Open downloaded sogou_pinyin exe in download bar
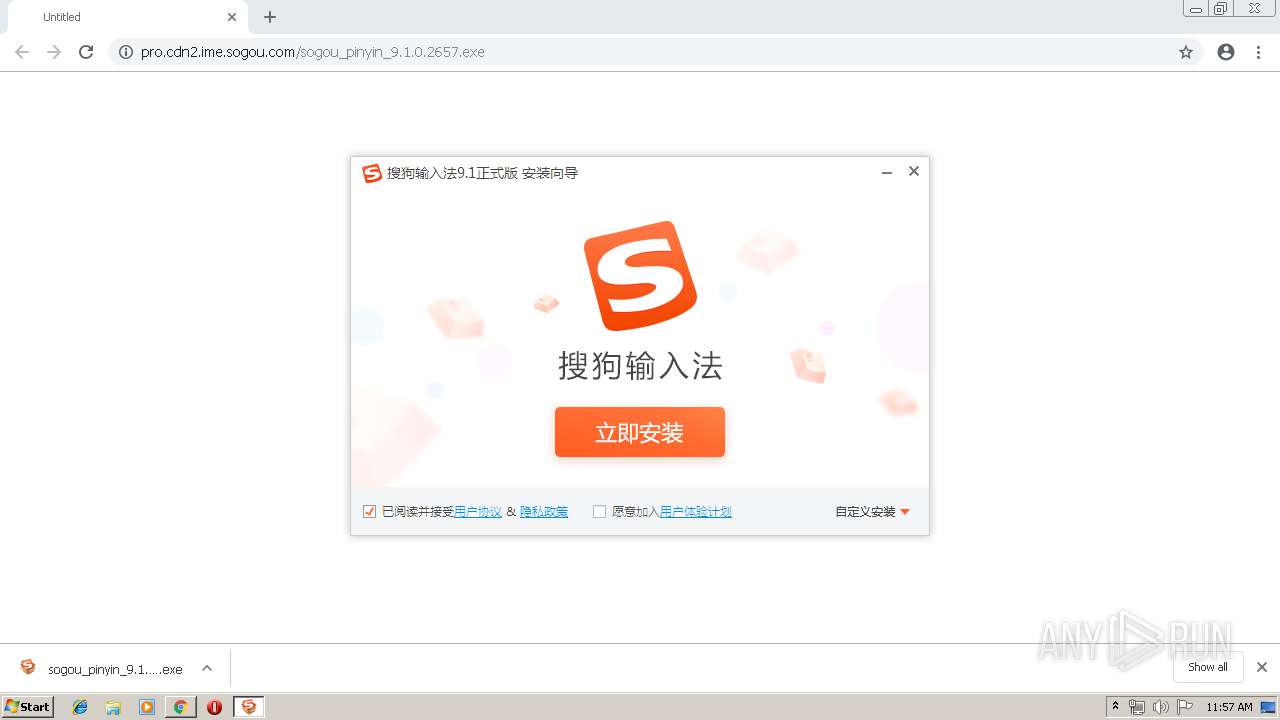Screen dimensions: 1280x720 point(101,669)
